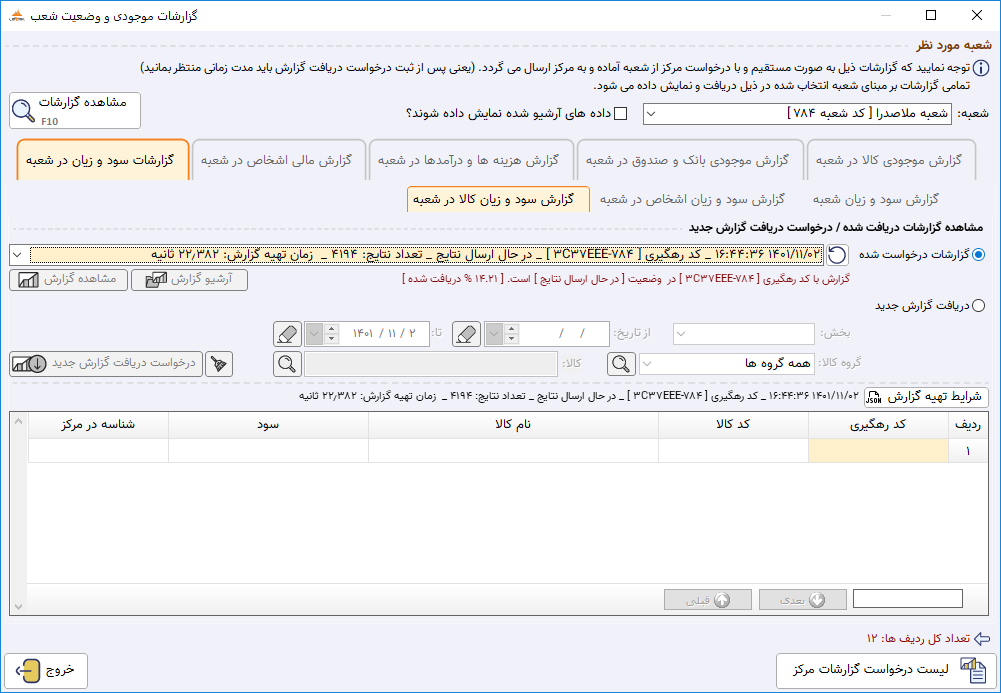Switch to 'گزارش مالی اشخاص در شعبه' tab

pyautogui.click(x=278, y=160)
